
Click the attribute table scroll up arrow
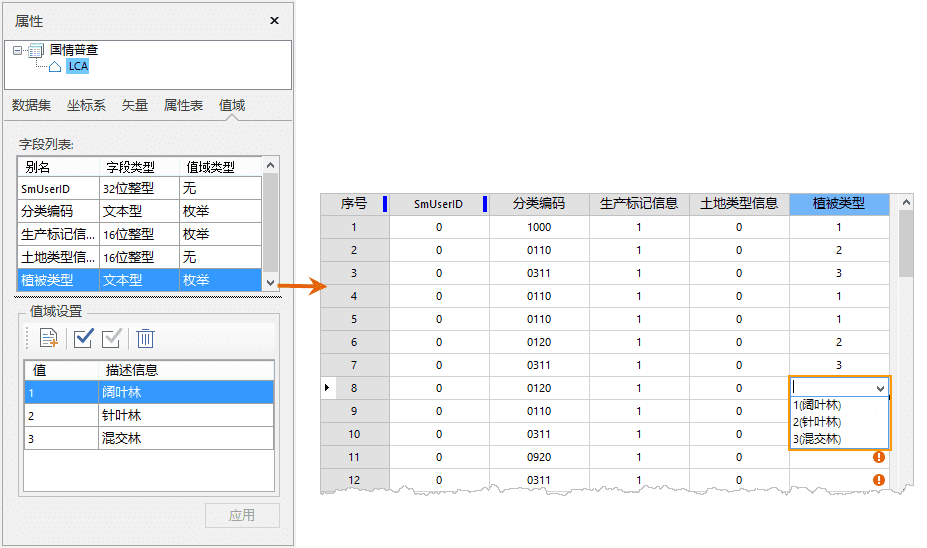pos(906,202)
